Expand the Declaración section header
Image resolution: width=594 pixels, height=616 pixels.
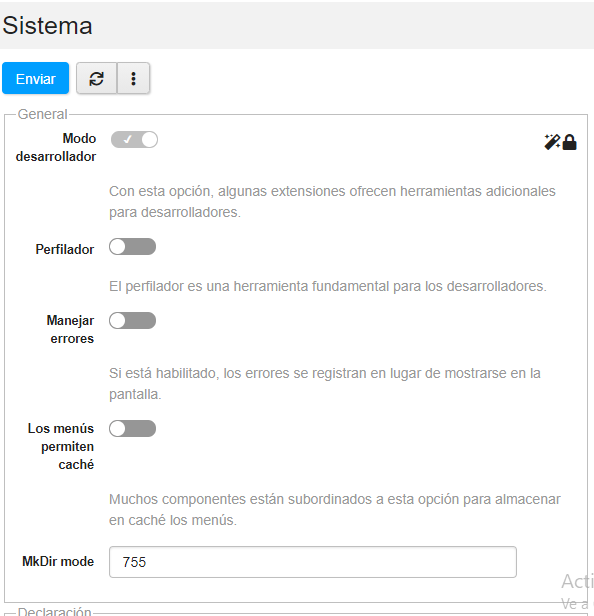(x=54, y=611)
